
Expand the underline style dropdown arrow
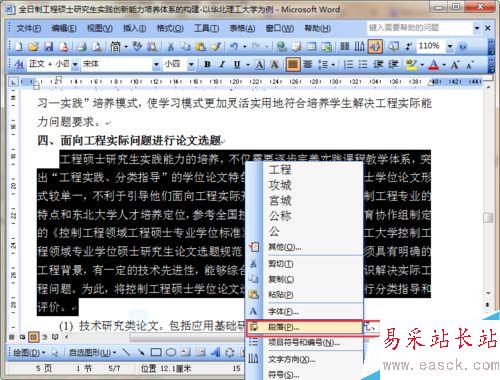pyautogui.click(x=247, y=65)
